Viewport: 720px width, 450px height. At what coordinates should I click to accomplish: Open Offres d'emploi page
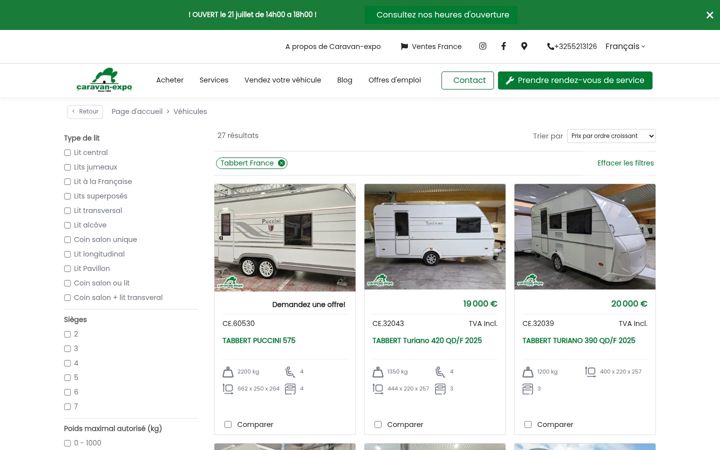[x=394, y=80]
